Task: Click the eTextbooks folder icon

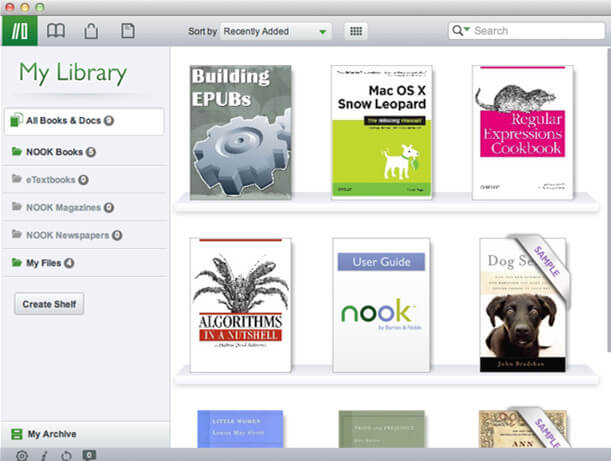Action: 16,178
